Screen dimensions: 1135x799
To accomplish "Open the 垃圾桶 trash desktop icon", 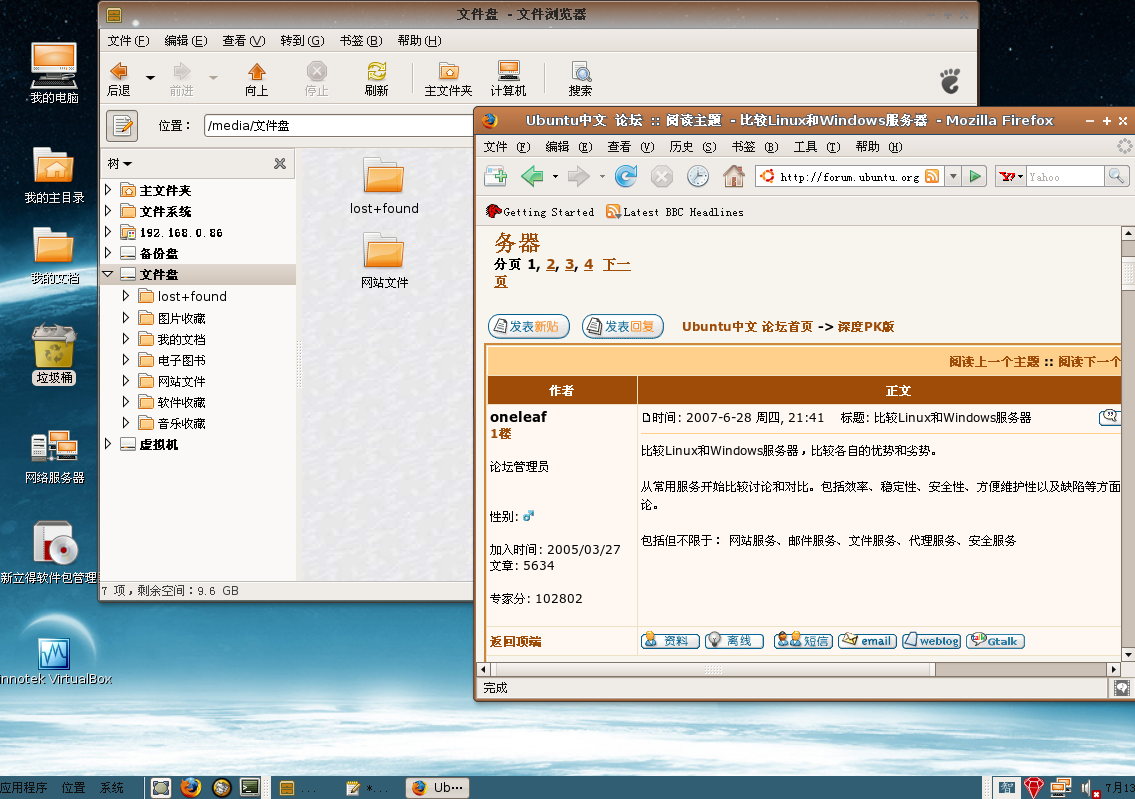I will tap(54, 354).
